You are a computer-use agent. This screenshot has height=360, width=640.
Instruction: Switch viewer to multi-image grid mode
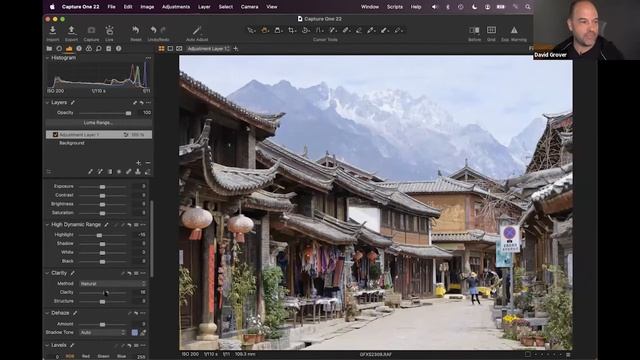(161, 49)
